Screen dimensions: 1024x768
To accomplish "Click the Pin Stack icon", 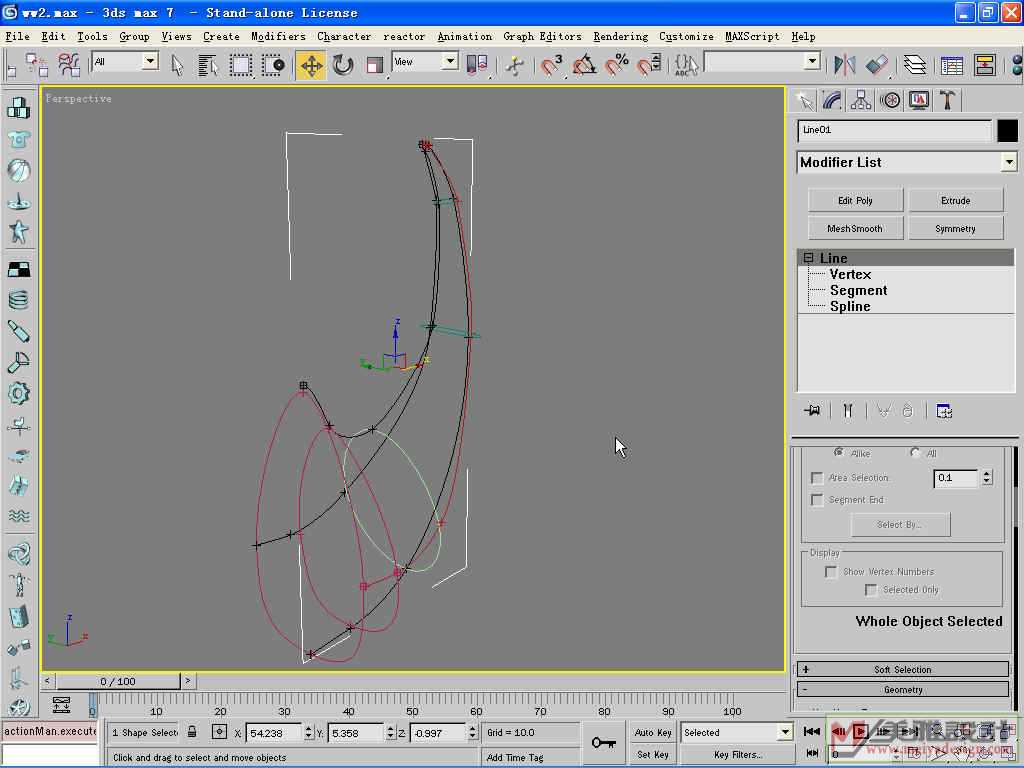I will coord(813,411).
